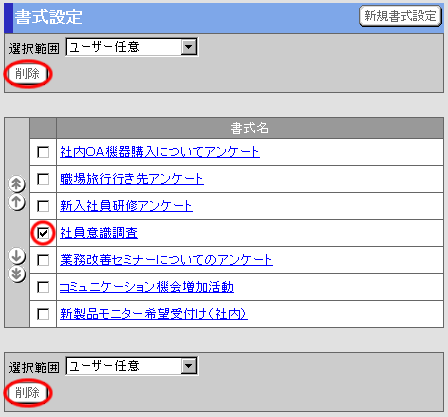The width and height of the screenshot is (448, 417).
Task: Click the top 削除 button
Action: coord(28,74)
